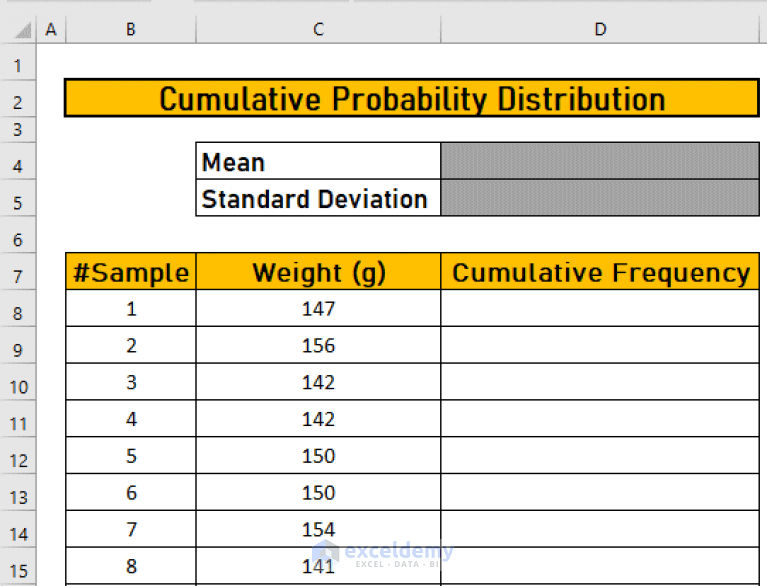This screenshot has width=767, height=586.
Task: Click sample number 8 cell
Action: click(131, 566)
